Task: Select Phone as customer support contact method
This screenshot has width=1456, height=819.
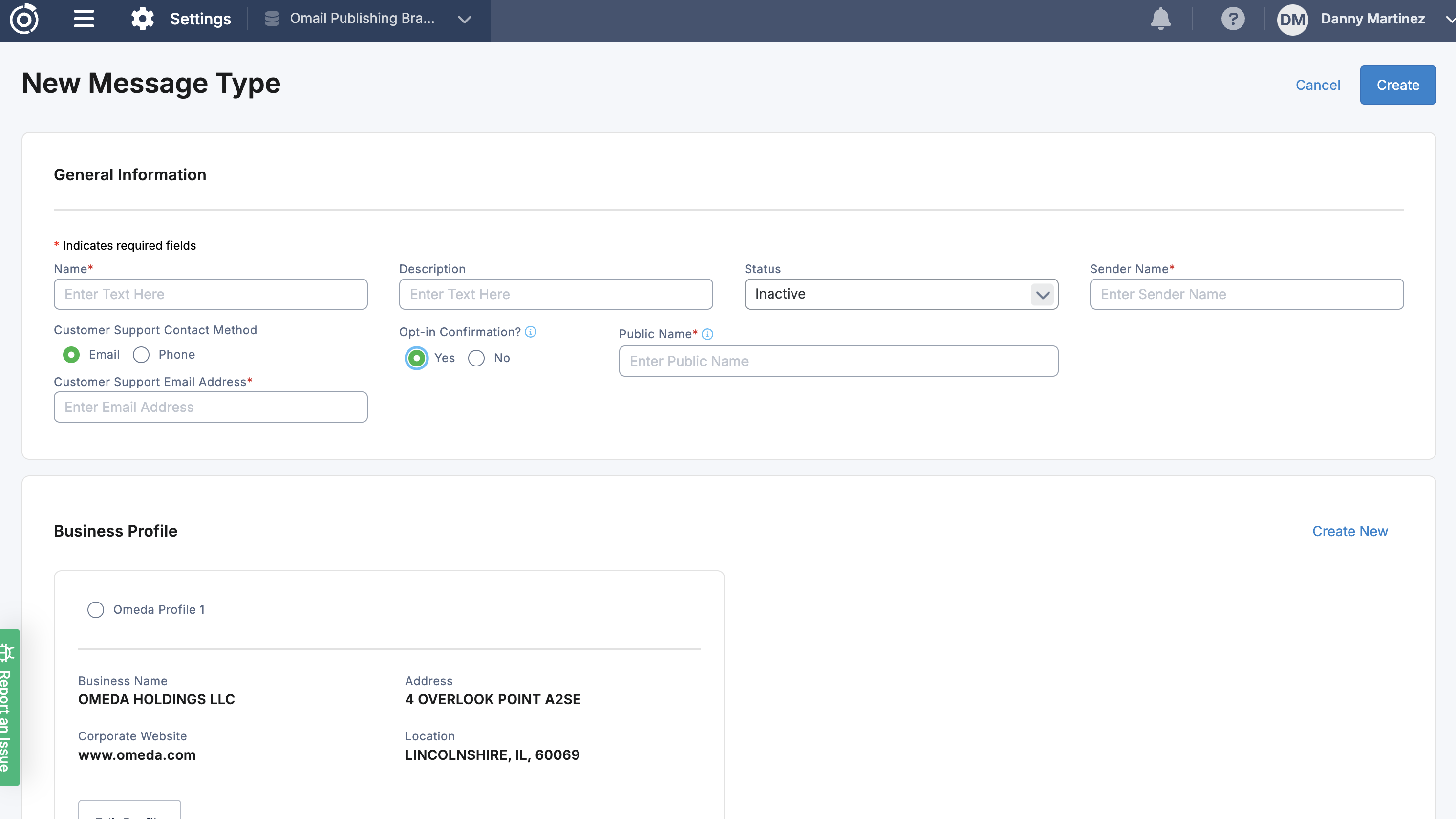Action: tap(141, 354)
